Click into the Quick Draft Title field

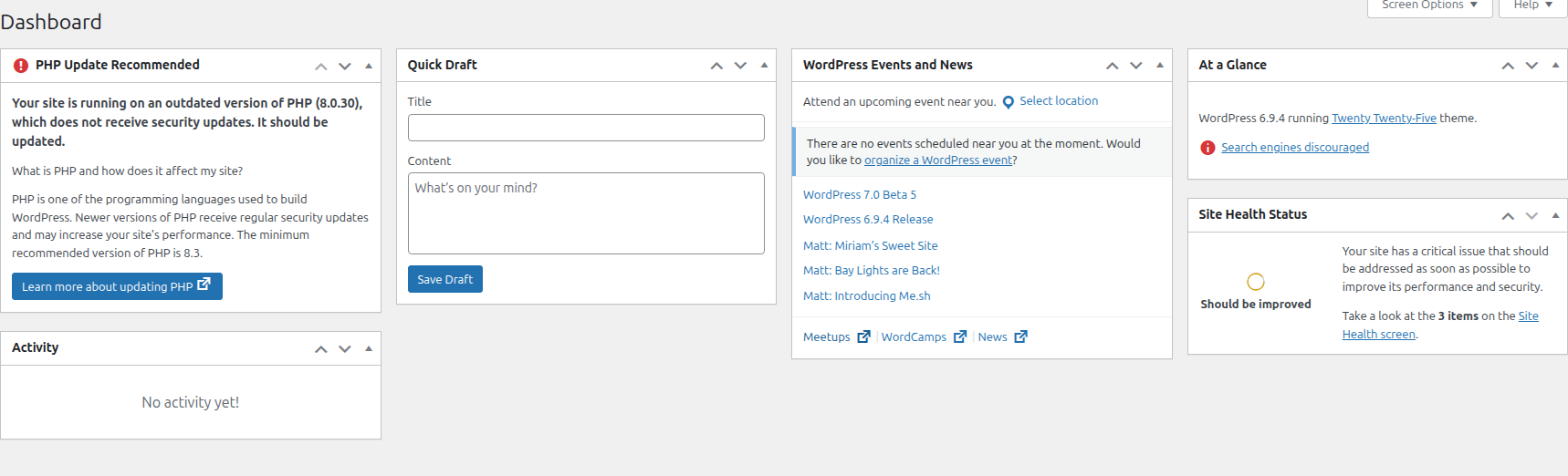pos(586,128)
